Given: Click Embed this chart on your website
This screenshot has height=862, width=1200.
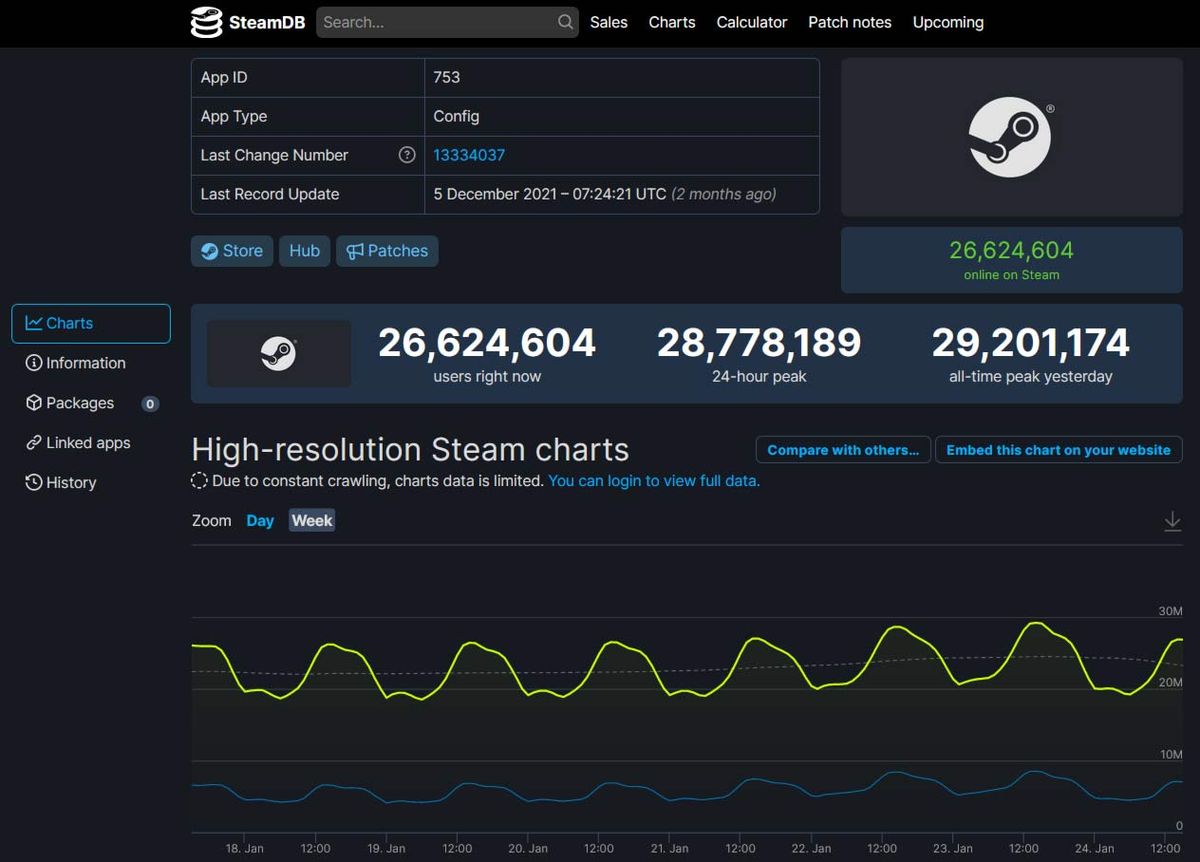Looking at the screenshot, I should coord(1058,449).
